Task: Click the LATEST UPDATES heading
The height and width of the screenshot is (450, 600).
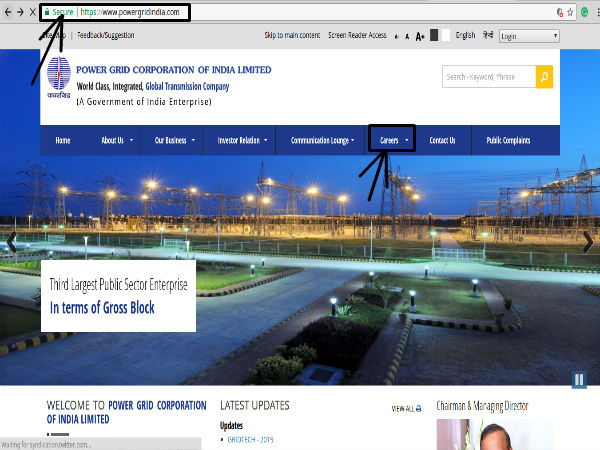Action: [x=254, y=405]
